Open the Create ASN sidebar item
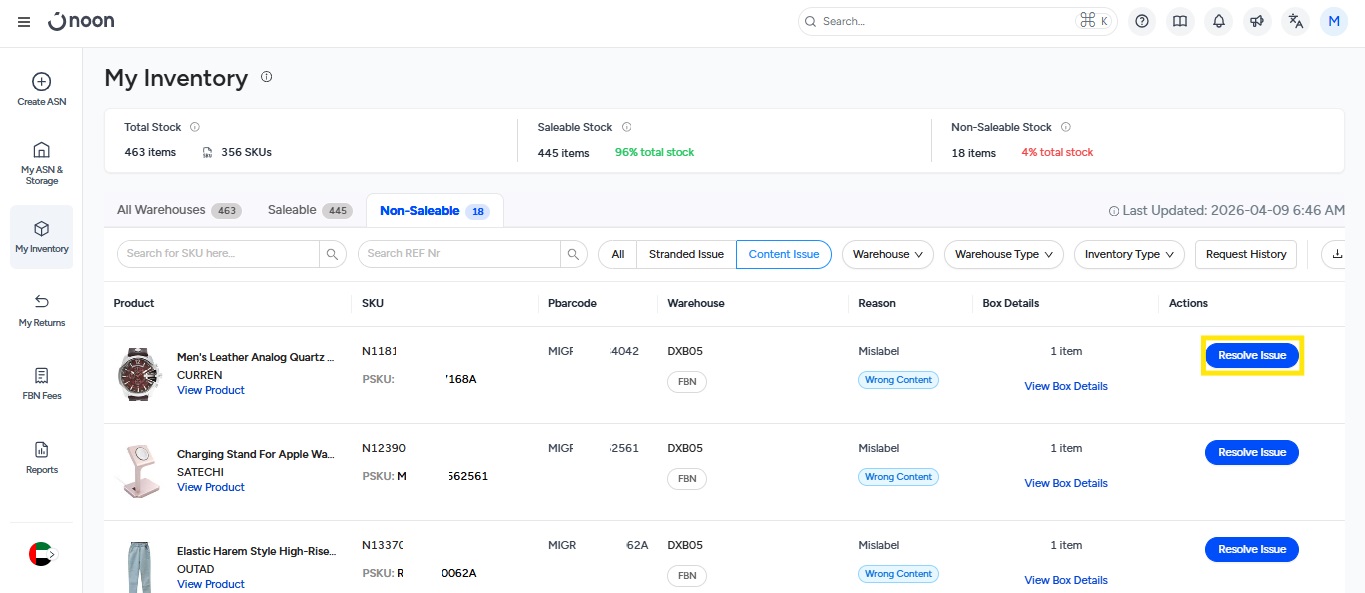1365x593 pixels. (x=42, y=89)
